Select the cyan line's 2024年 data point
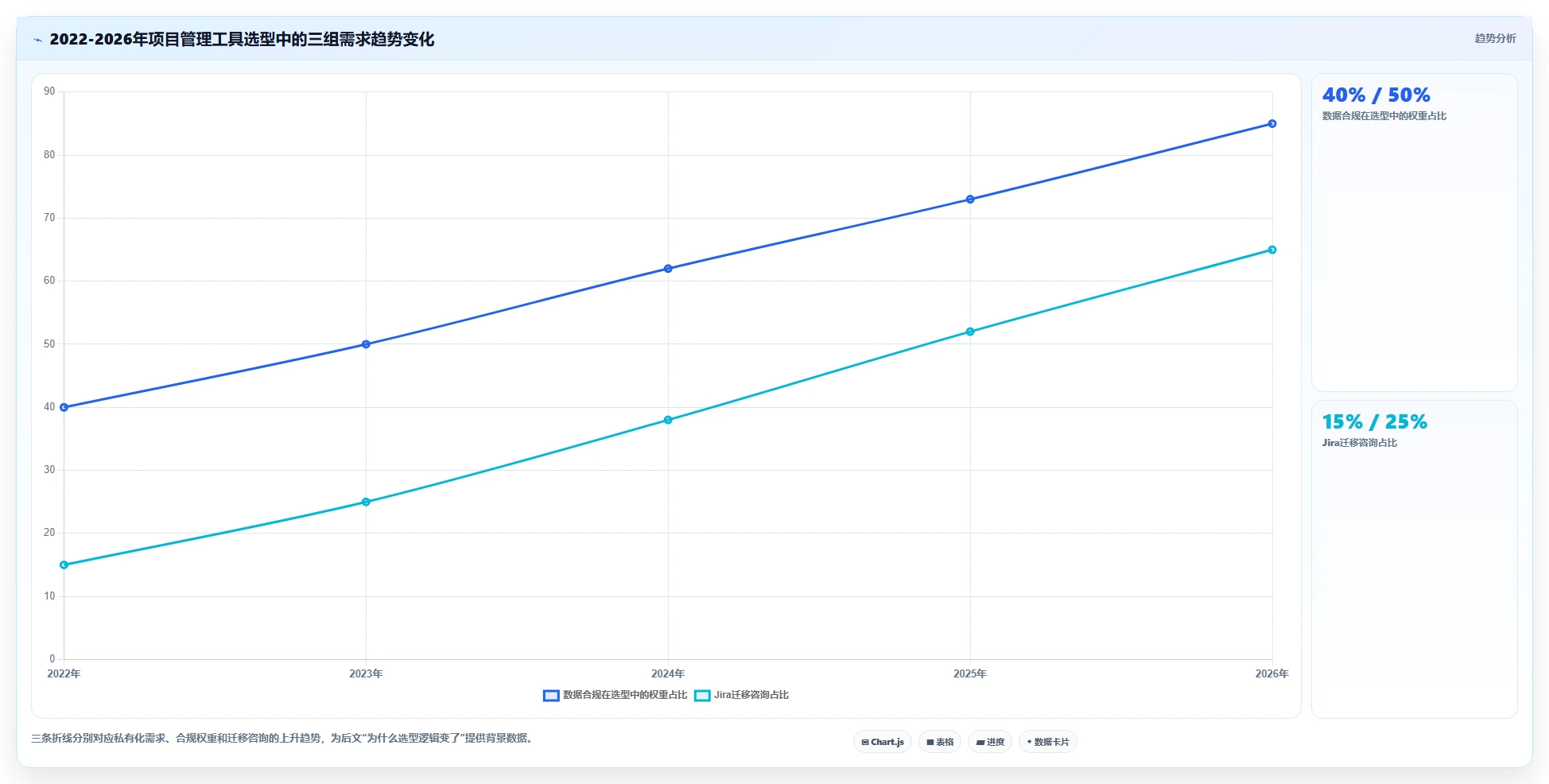1549x784 pixels. (668, 420)
